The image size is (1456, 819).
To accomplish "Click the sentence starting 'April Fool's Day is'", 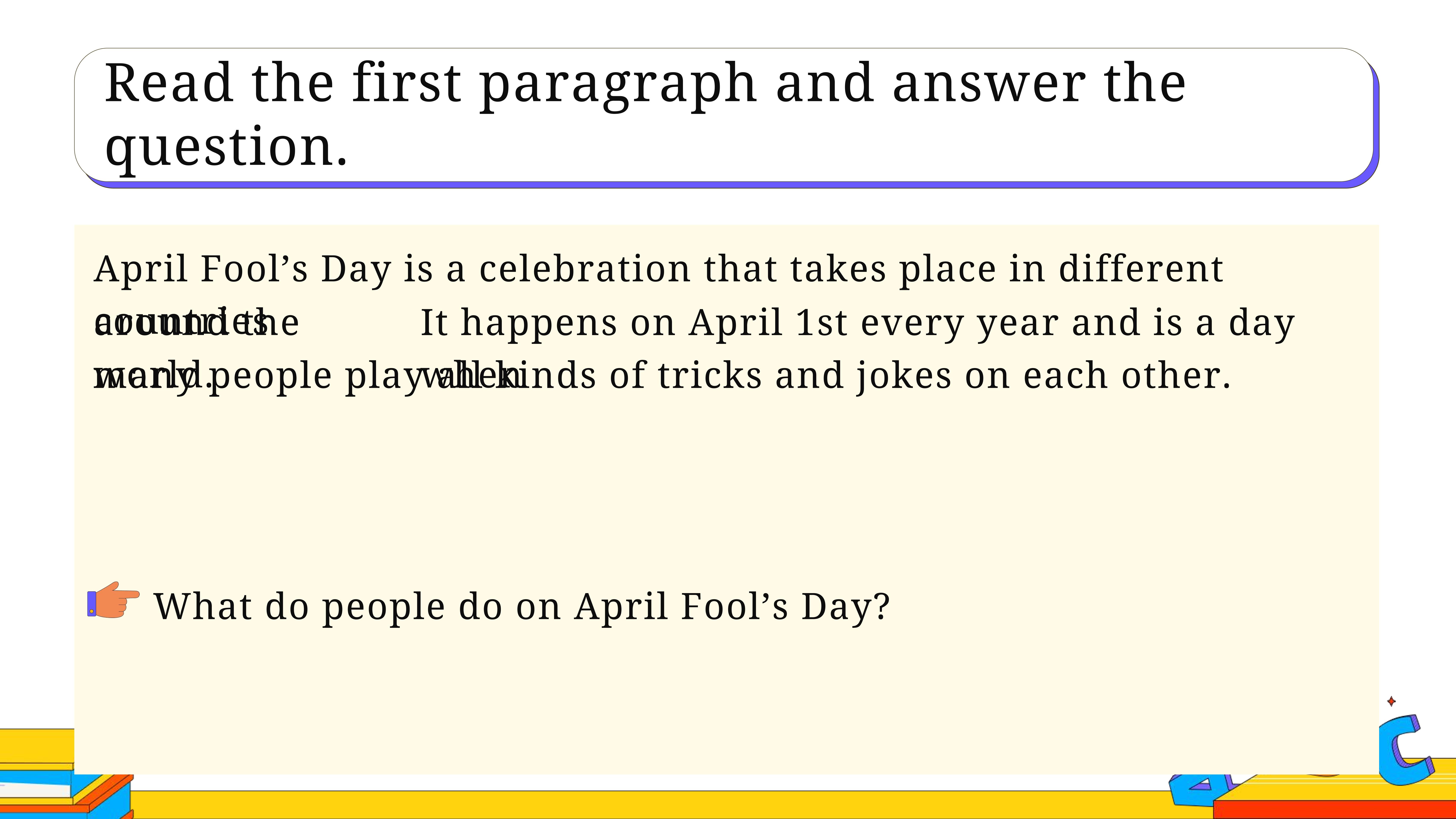I will (x=659, y=270).
